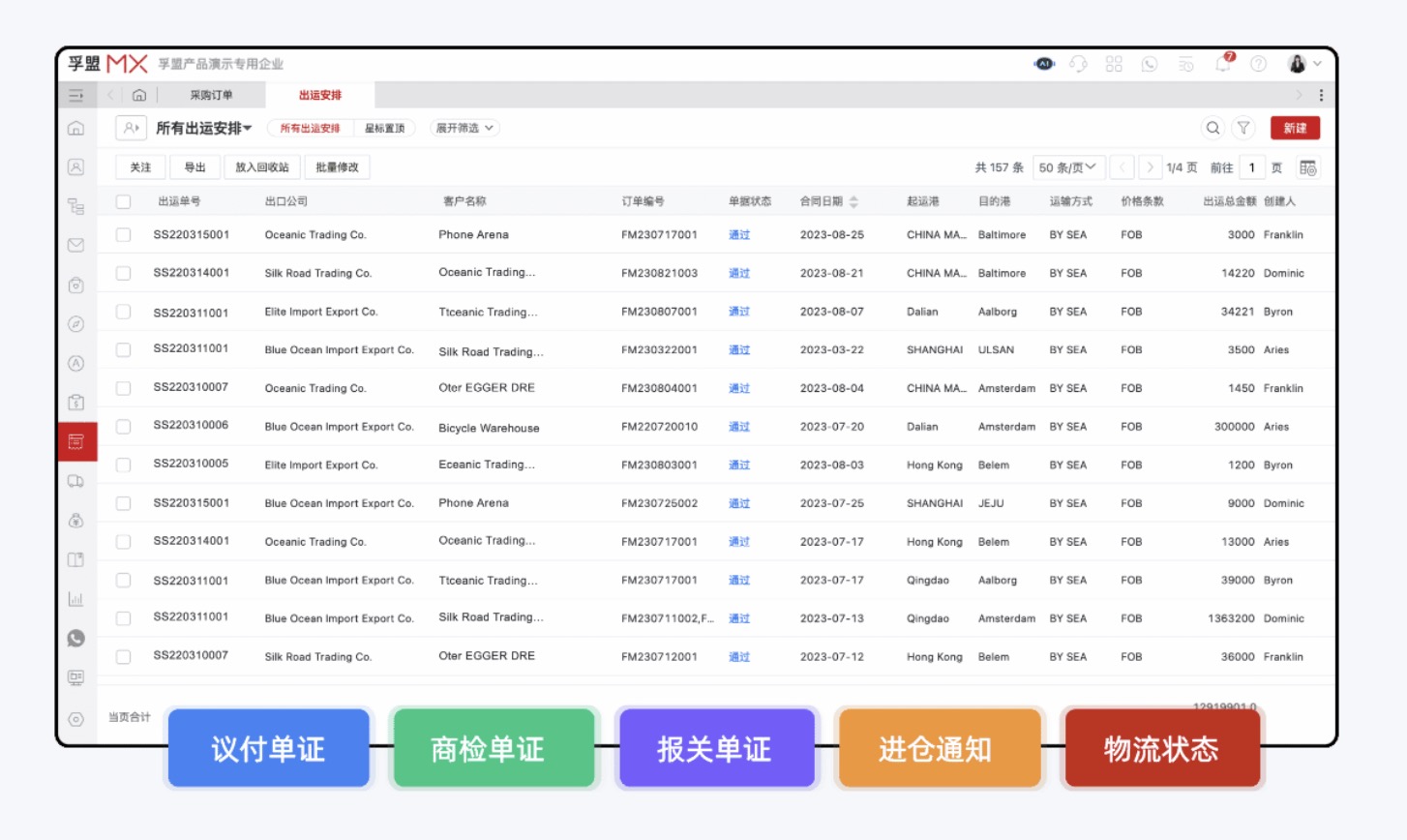Screen dimensions: 1407x840
Task: Open the 通过 link on the first row
Action: 738,234
